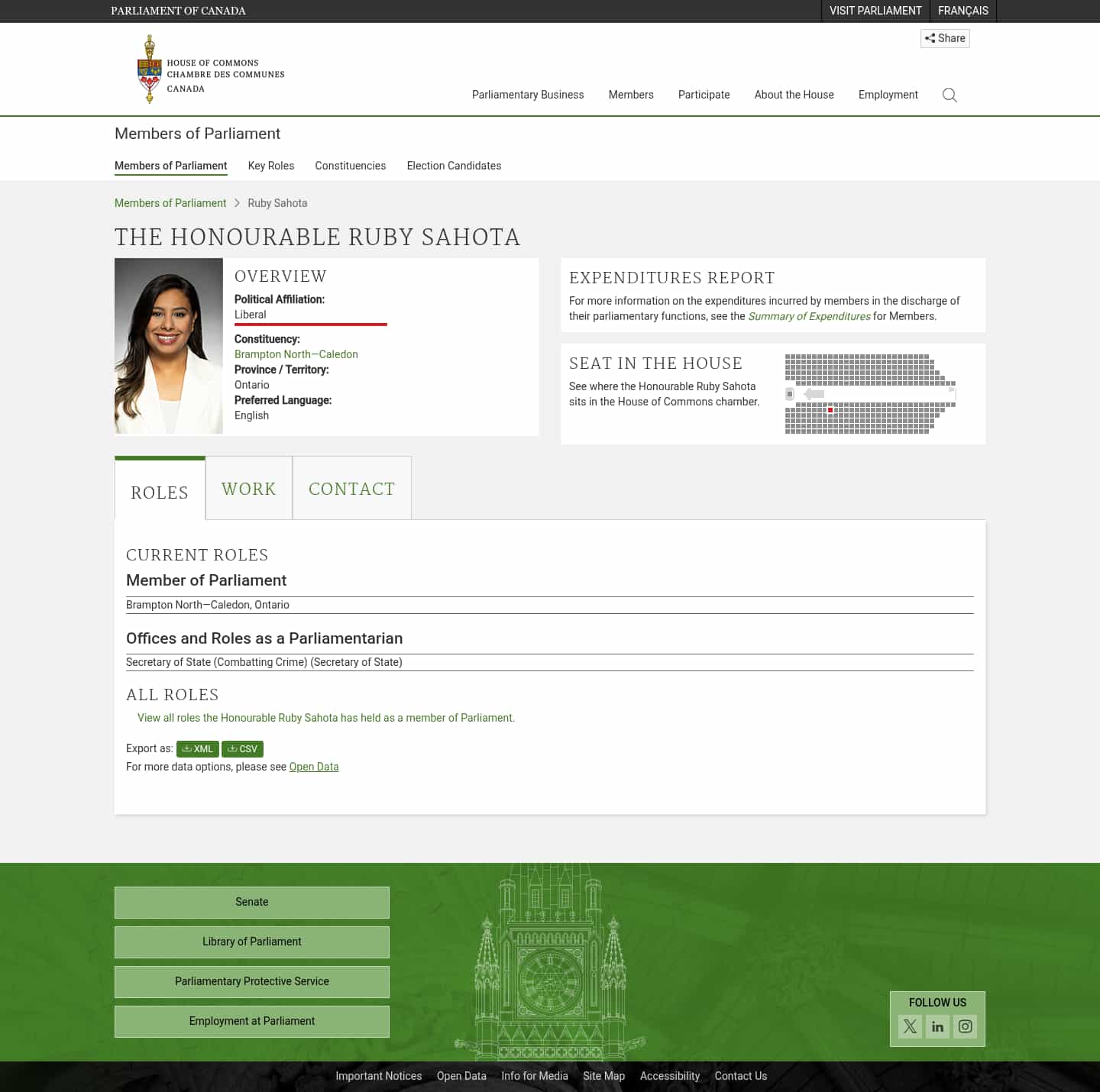
Task: Click the House of Commons crest logo
Action: pyautogui.click(x=150, y=69)
